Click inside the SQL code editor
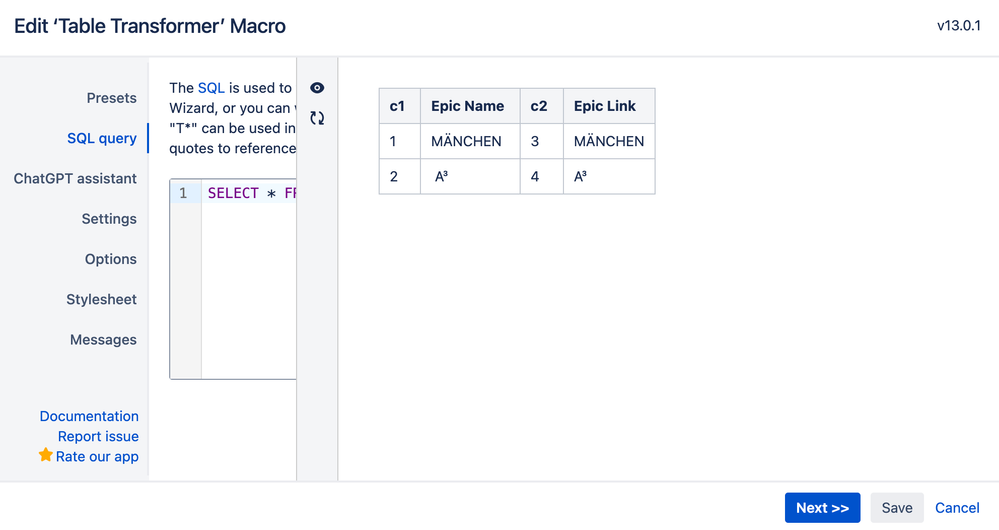The height and width of the screenshot is (530, 999). (248, 280)
